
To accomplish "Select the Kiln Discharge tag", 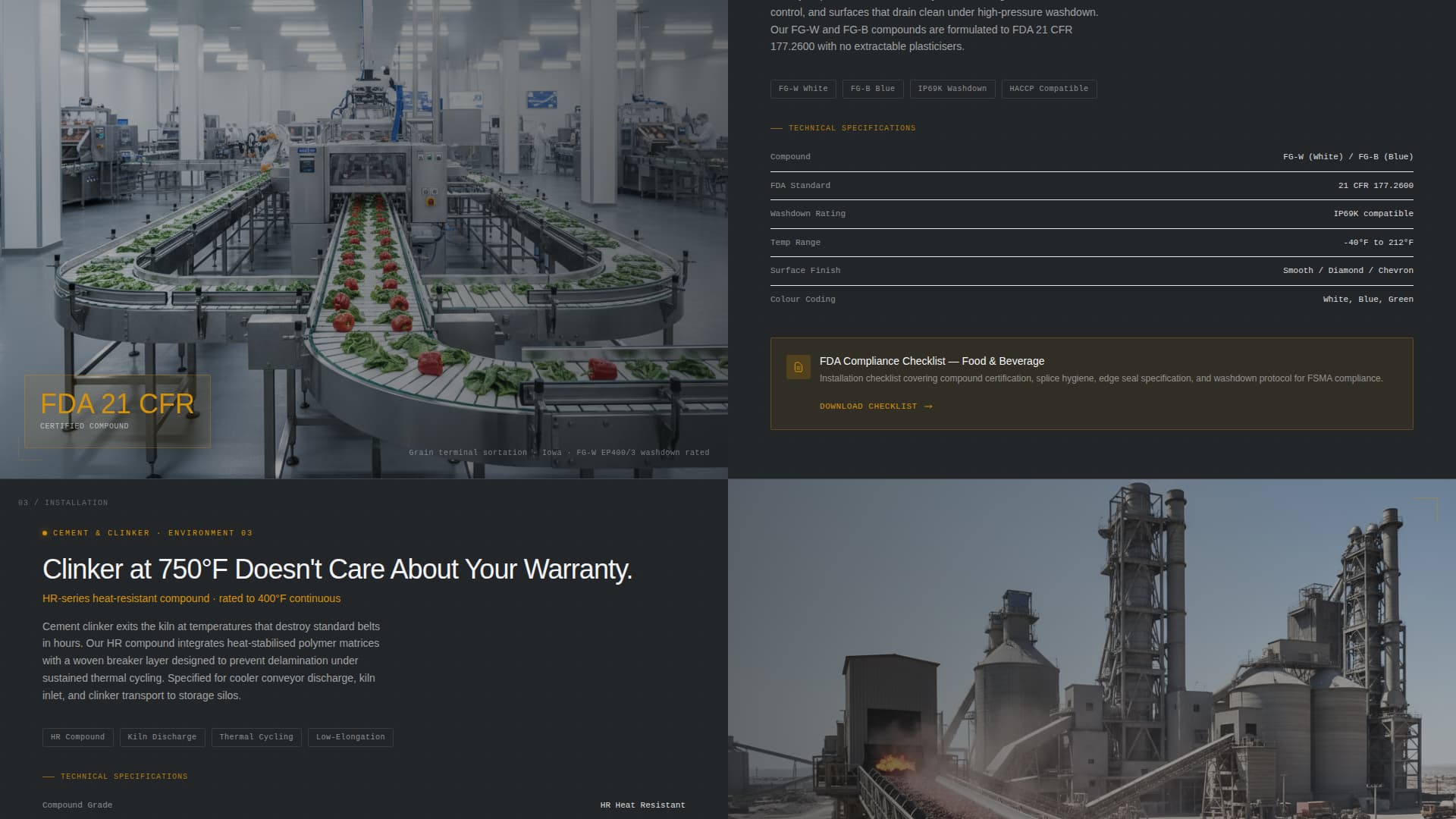I will coord(162,736).
